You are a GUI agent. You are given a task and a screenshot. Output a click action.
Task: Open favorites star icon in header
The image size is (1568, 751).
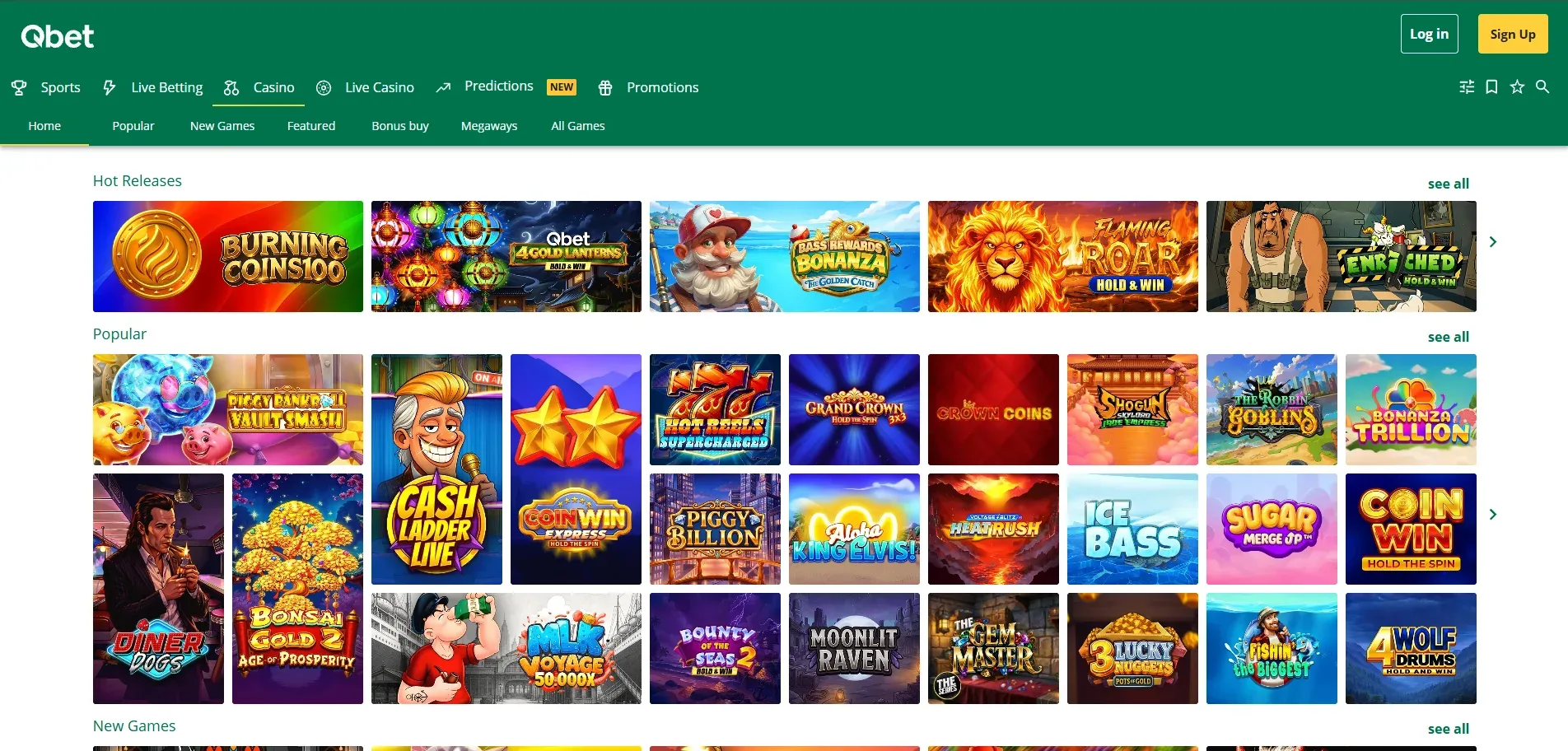click(x=1517, y=86)
